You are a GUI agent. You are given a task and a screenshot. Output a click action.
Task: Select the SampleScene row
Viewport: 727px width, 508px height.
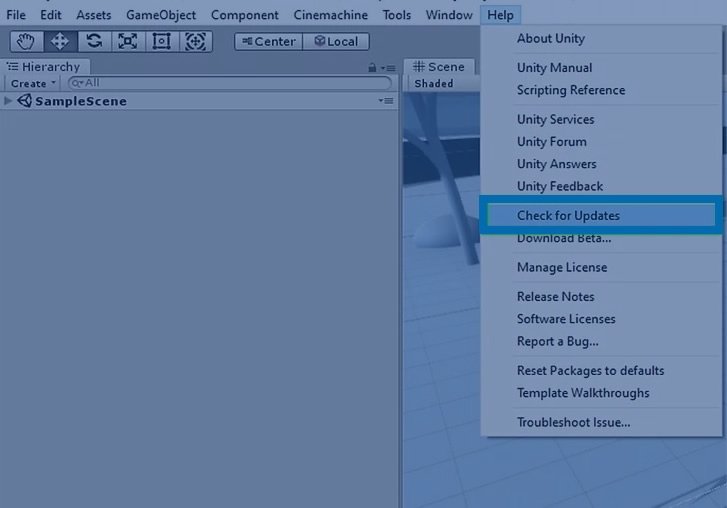pos(199,101)
